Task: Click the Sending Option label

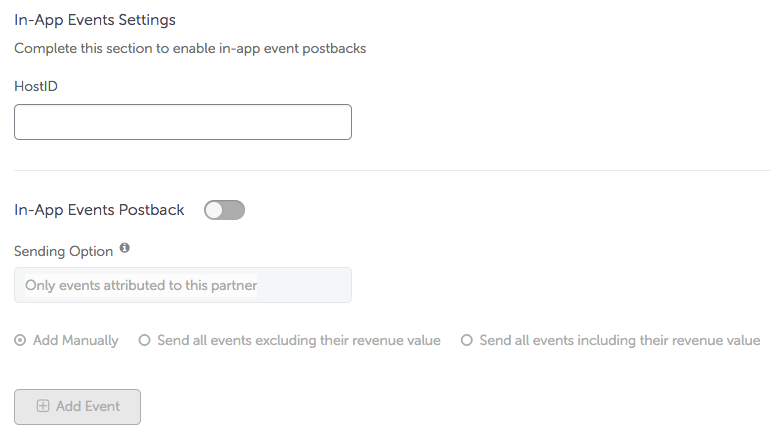Action: 63,251
